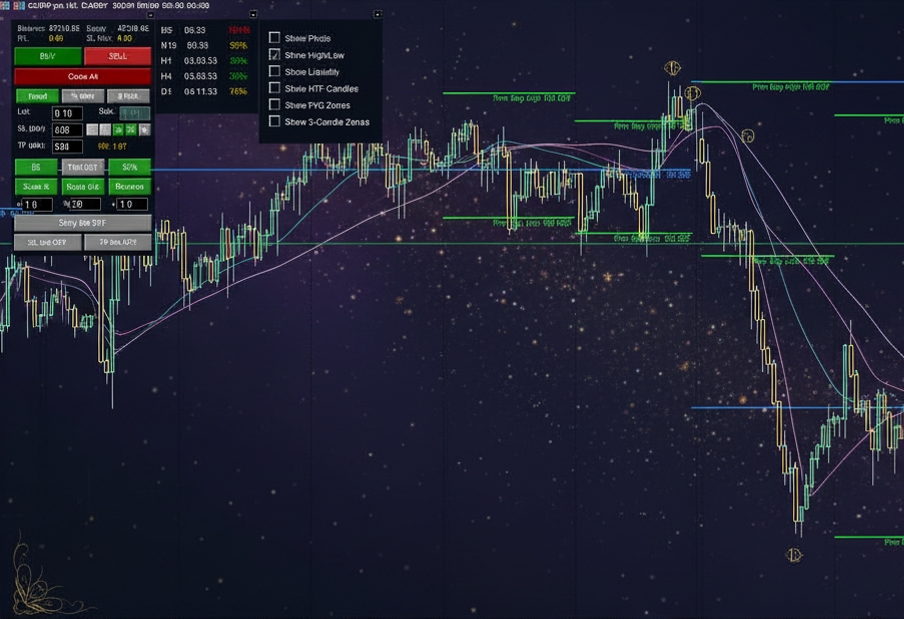The height and width of the screenshot is (619, 904).
Task: Collapse the checkbox options panel via its arrow
Action: 377,14
